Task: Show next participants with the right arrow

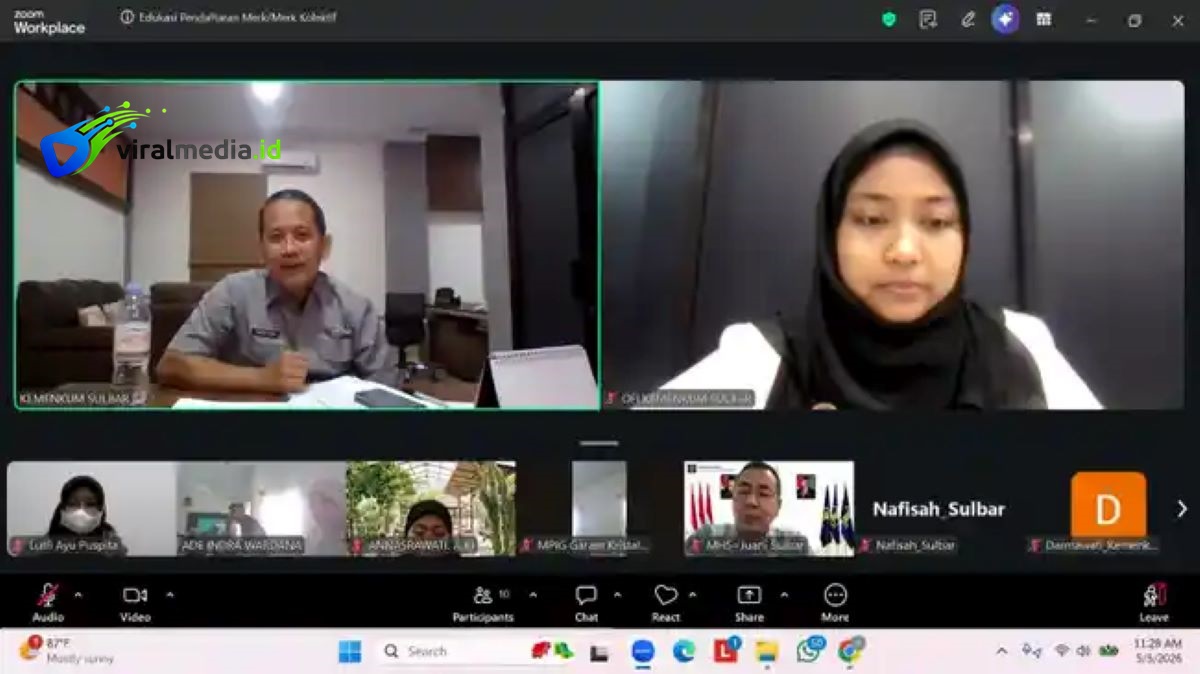Action: point(1182,509)
